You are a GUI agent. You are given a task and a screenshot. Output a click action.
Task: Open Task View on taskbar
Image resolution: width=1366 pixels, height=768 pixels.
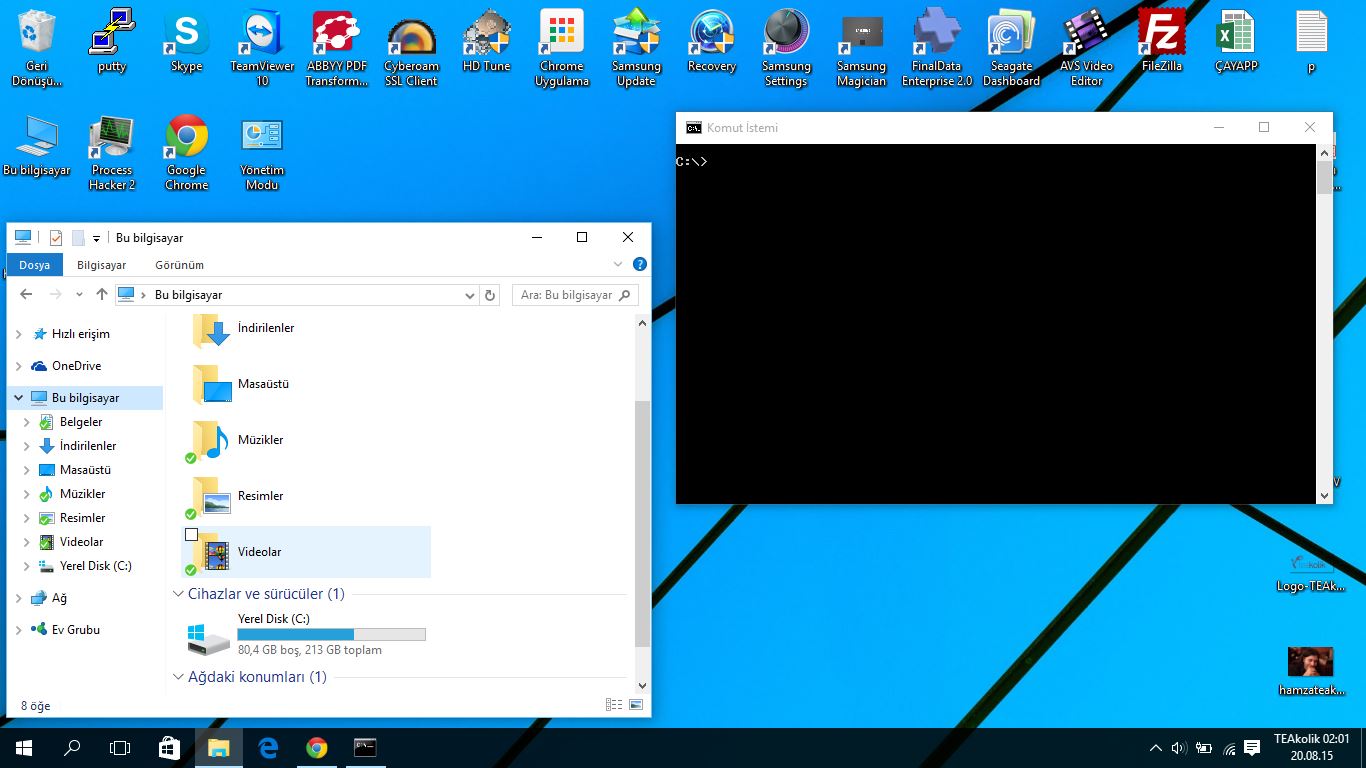click(120, 748)
